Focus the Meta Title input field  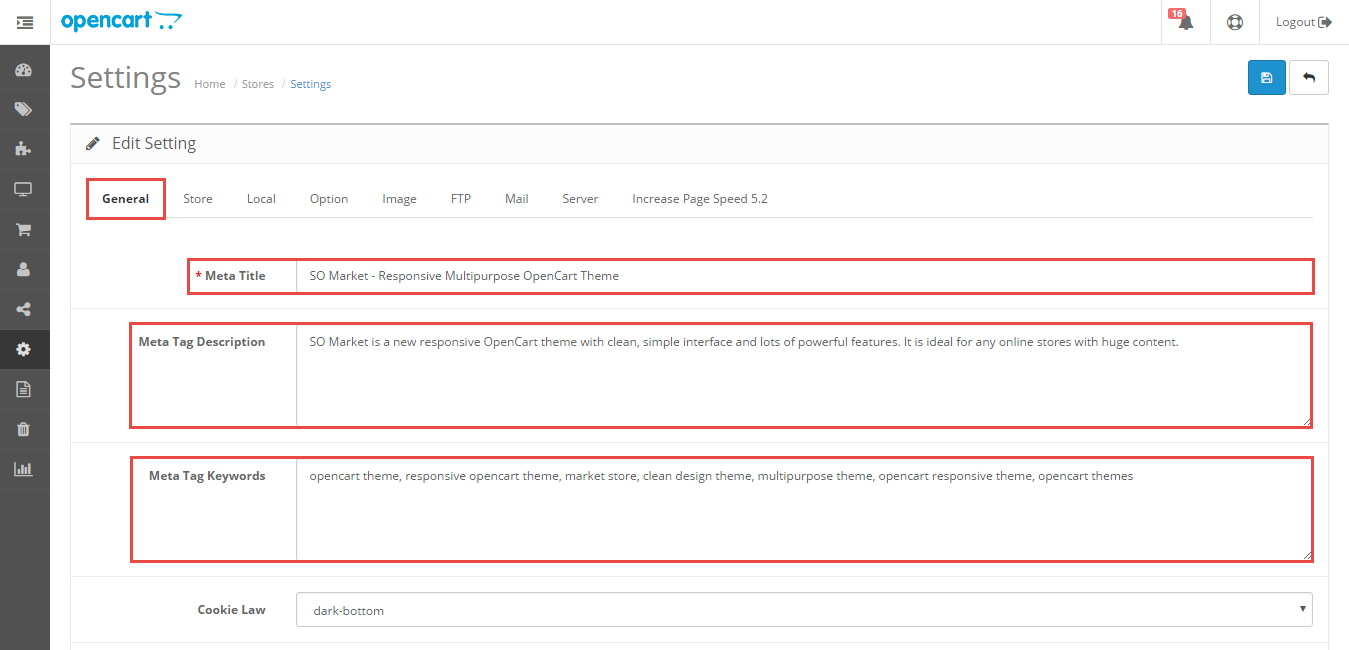tap(804, 276)
